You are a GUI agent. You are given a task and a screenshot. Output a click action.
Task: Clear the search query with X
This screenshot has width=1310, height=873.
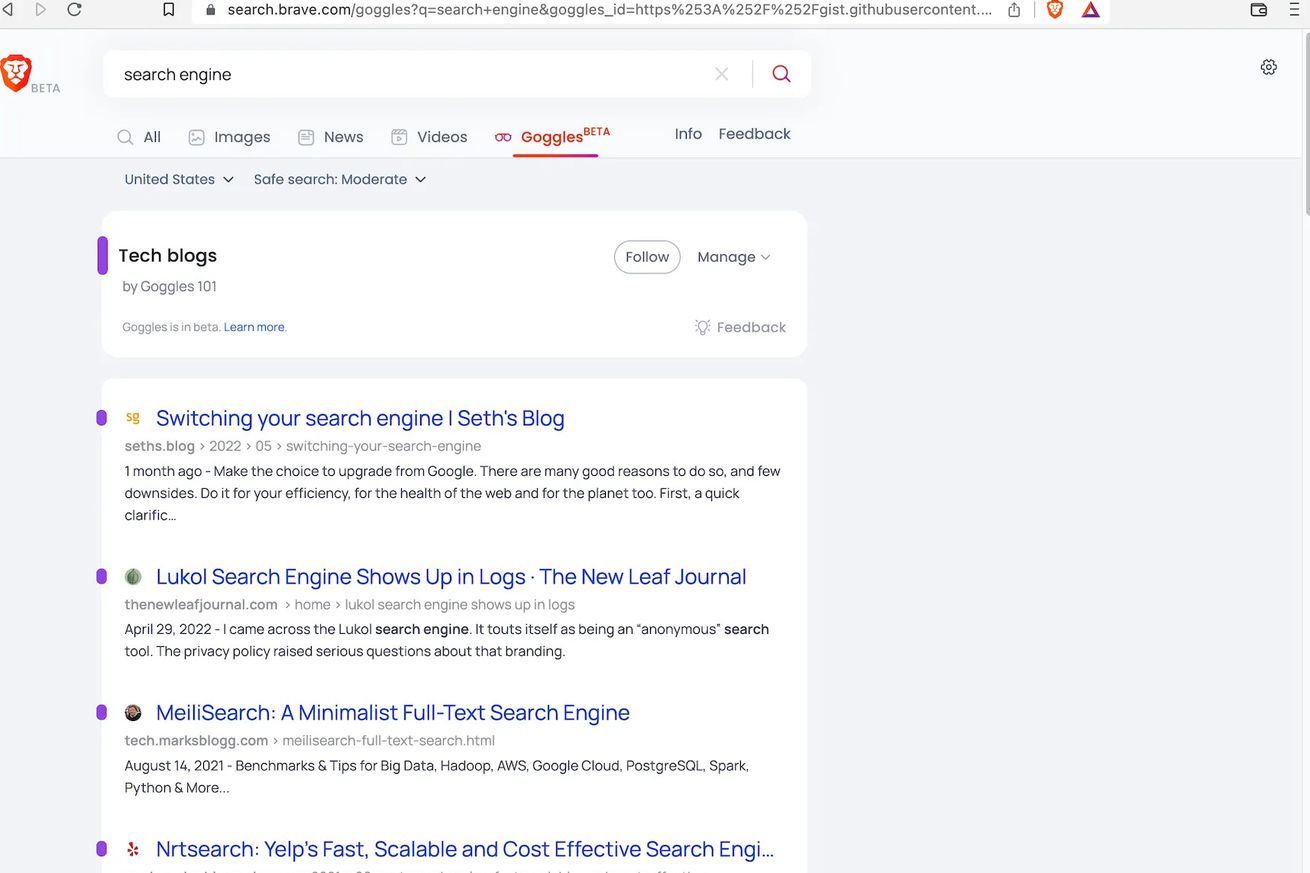click(722, 74)
